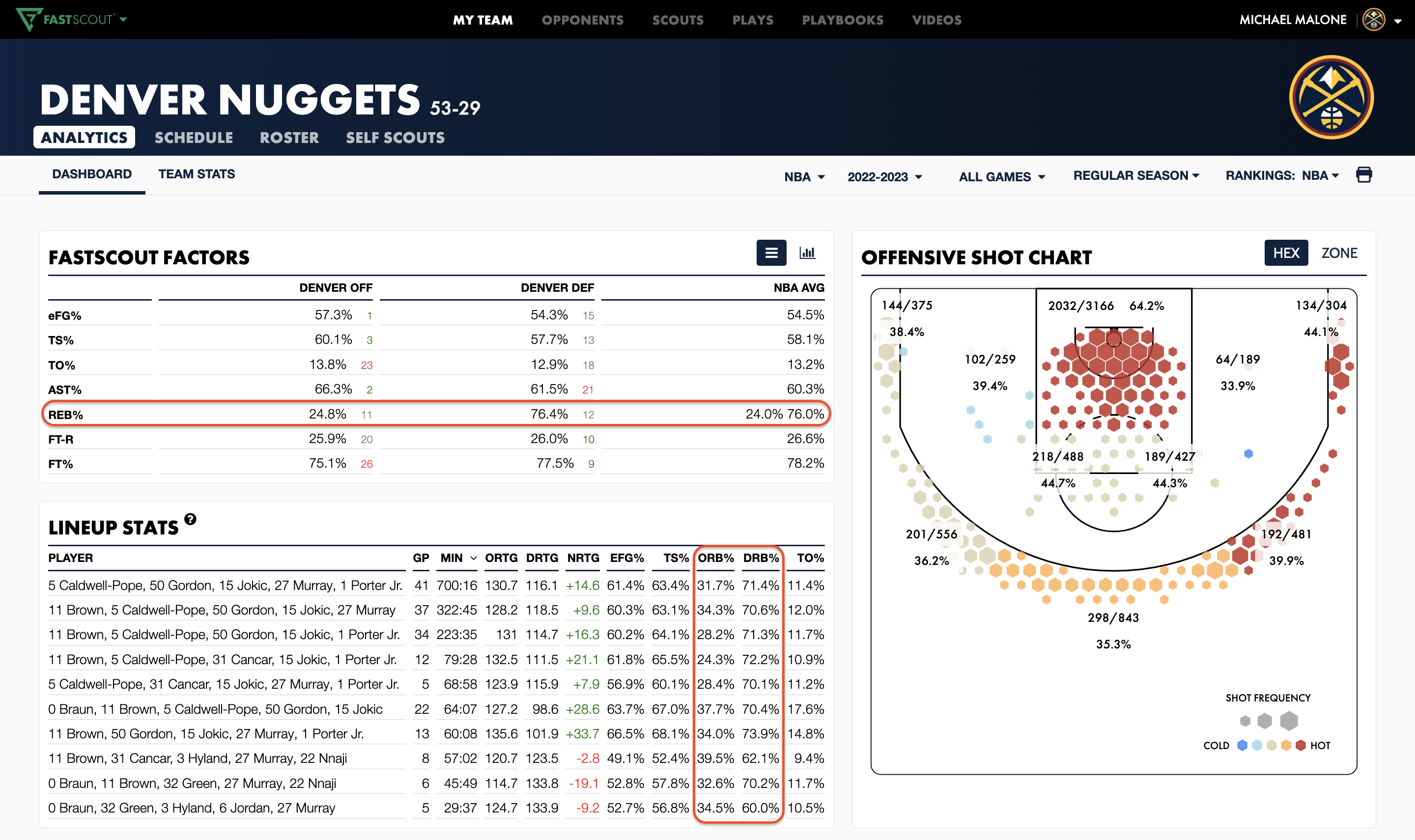Select lineup '0 Braun, 32 Green, 3 Hyland, 6 Jordan'
1415x840 pixels.
pos(436,808)
